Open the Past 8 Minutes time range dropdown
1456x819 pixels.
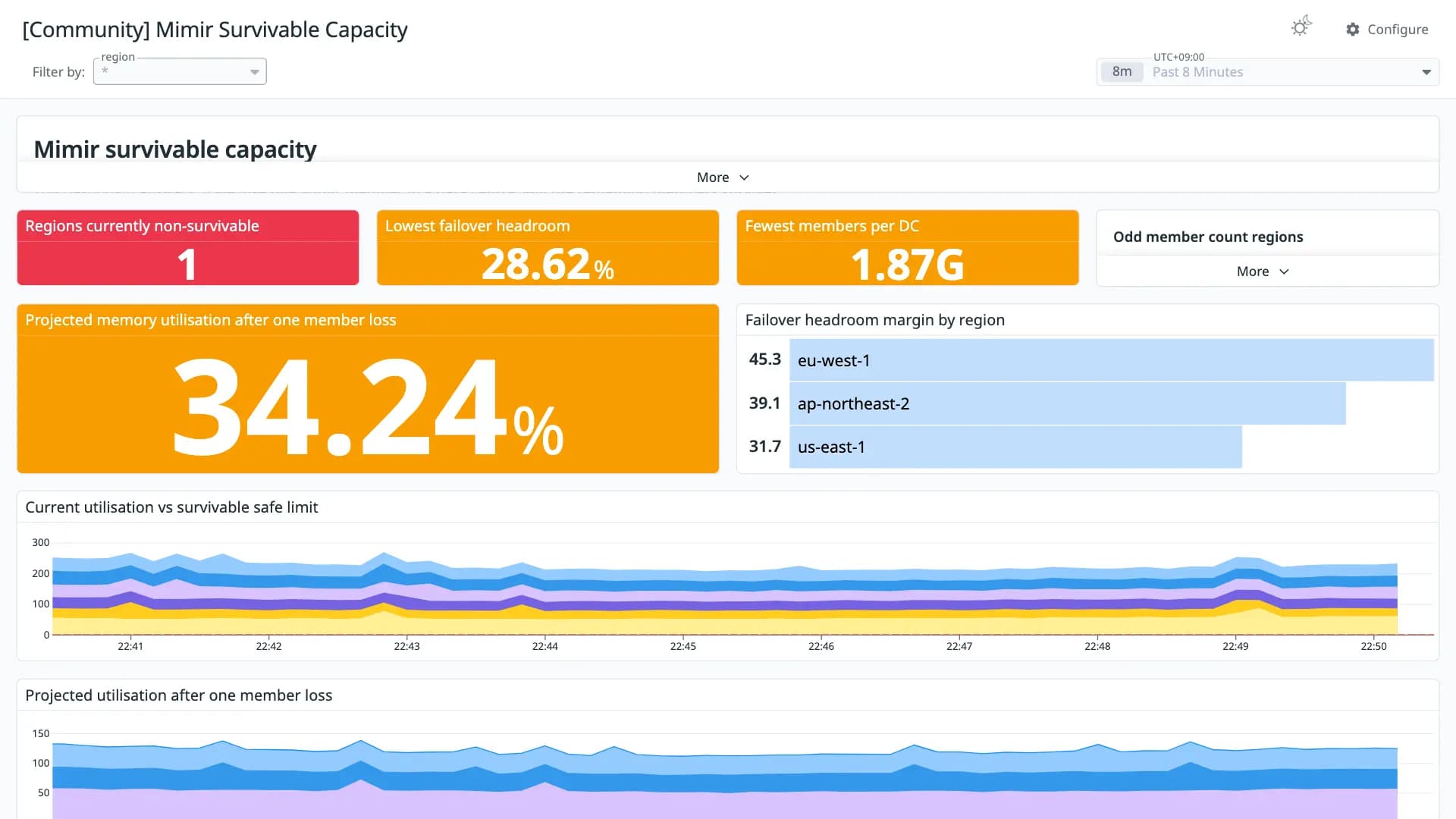[1268, 72]
